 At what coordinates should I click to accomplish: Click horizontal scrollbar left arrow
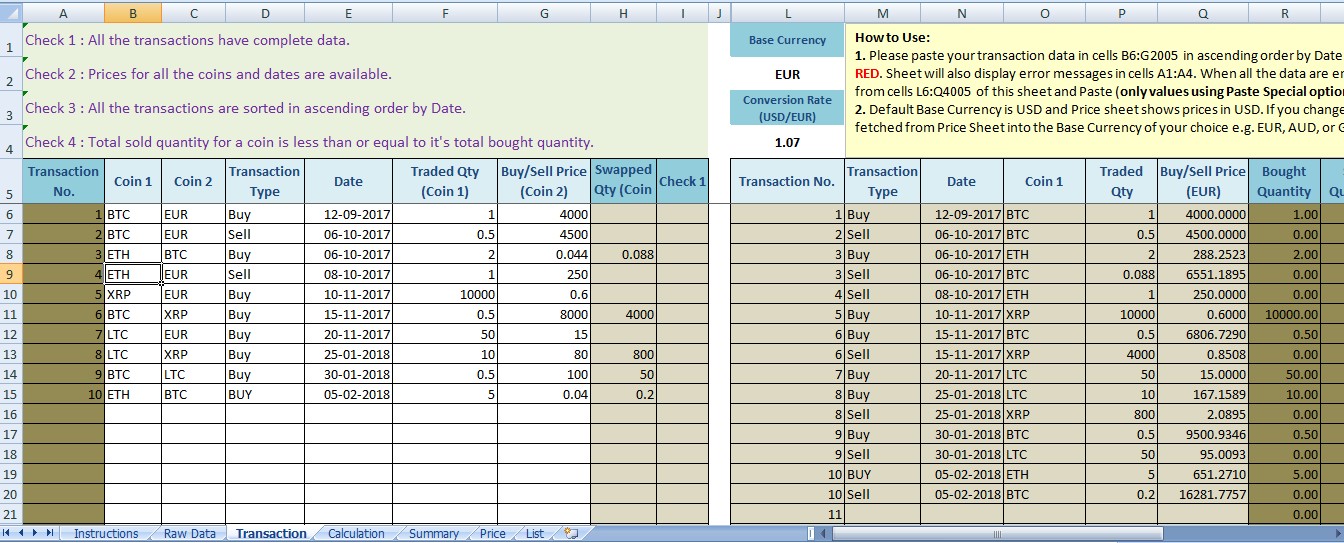[823, 534]
